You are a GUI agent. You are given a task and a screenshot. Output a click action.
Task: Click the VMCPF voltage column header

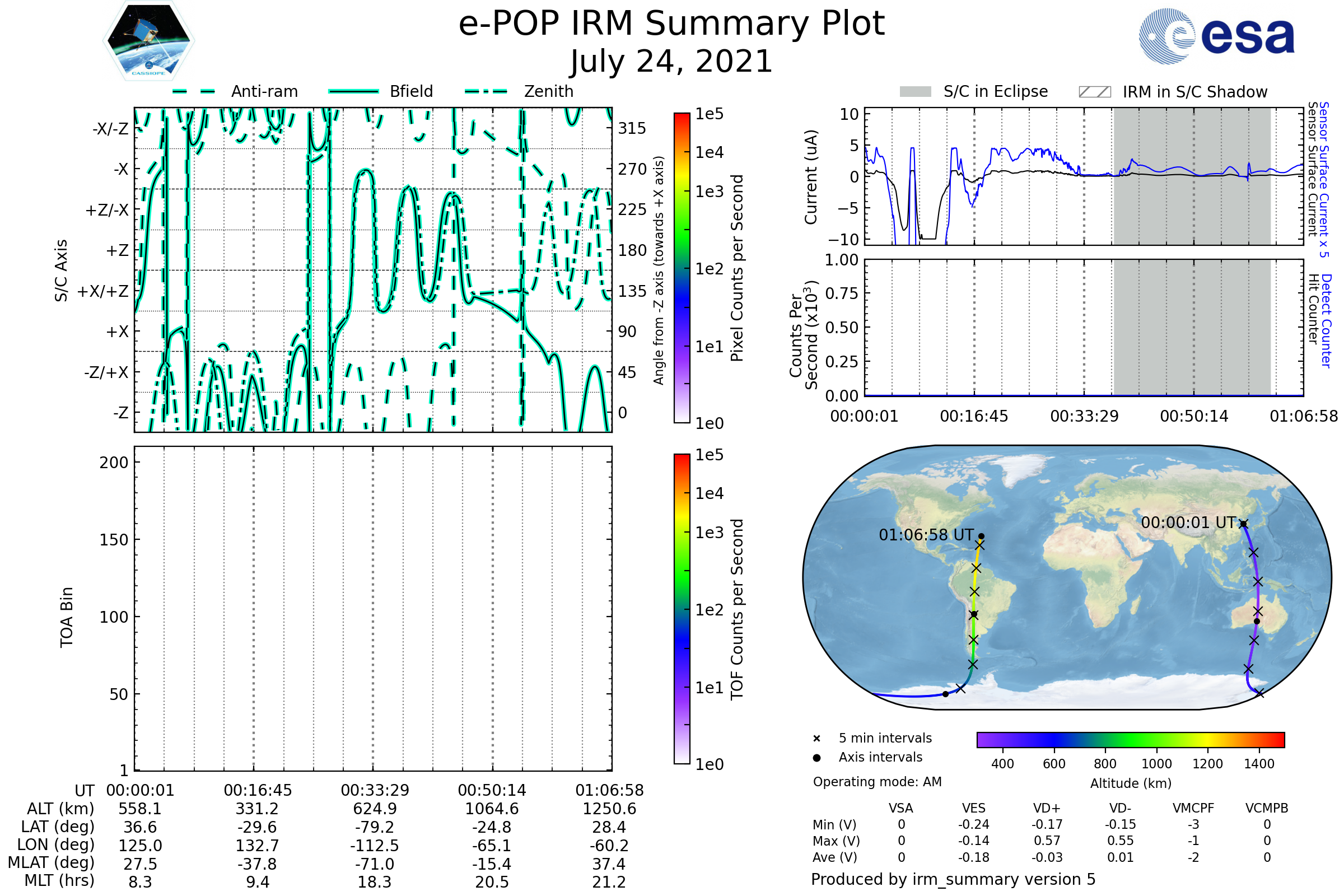(1193, 808)
